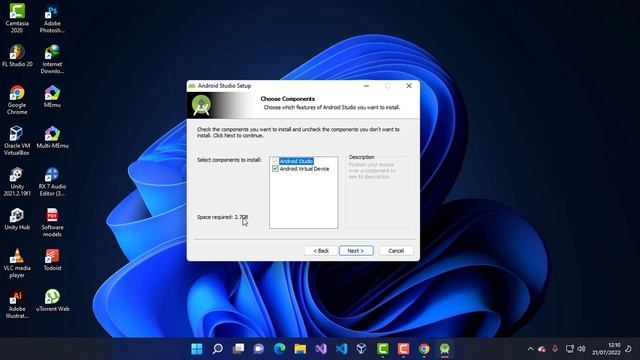Image resolution: width=640 pixels, height=360 pixels.
Task: Select the Android Virtual Device label
Action: [304, 169]
